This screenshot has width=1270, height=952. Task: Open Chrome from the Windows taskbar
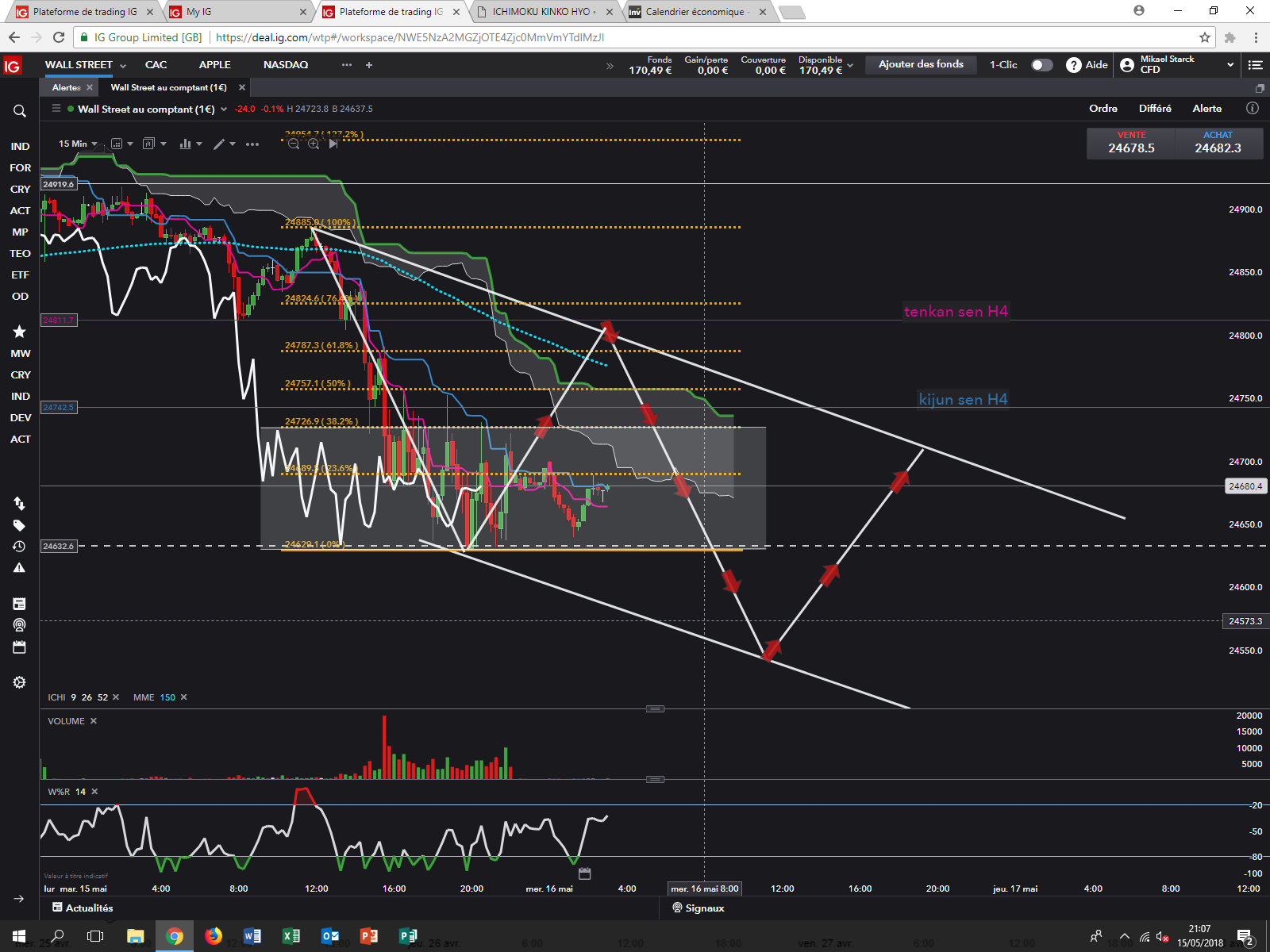(x=175, y=936)
